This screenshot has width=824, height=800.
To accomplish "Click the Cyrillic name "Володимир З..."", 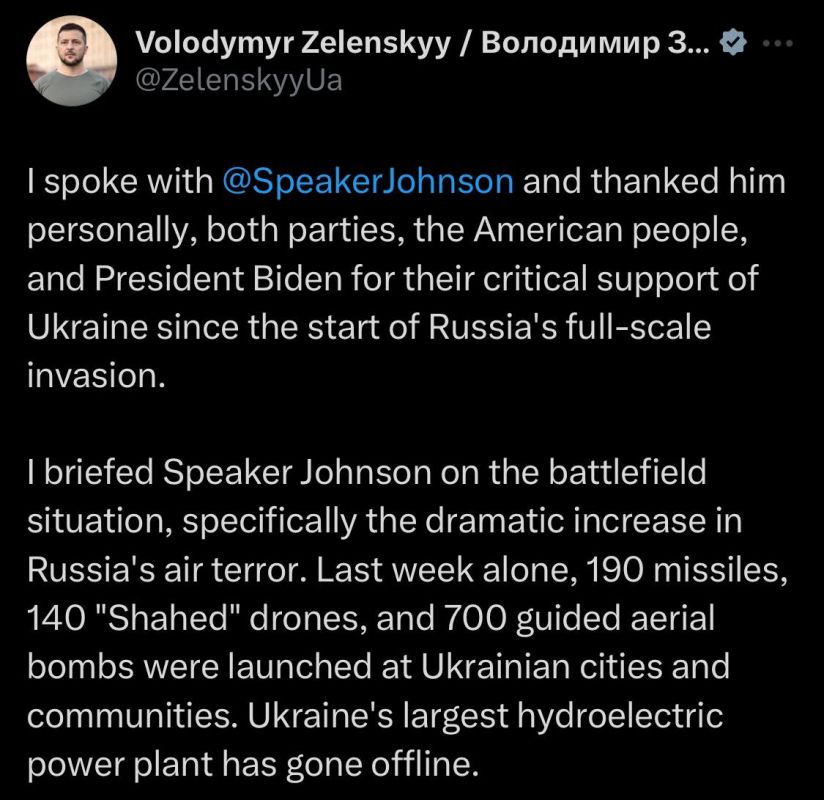I will point(595,43).
